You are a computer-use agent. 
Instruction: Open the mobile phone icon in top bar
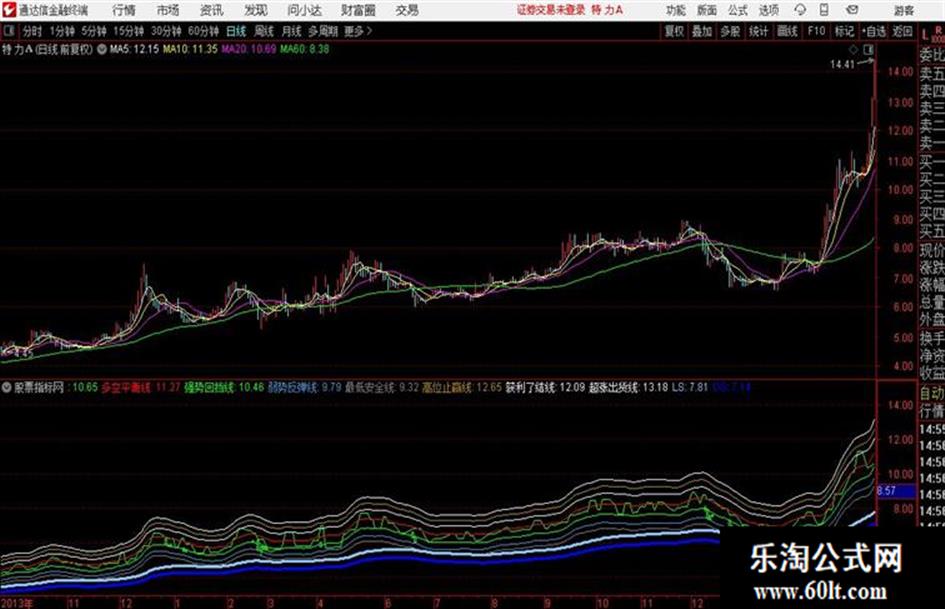click(824, 10)
